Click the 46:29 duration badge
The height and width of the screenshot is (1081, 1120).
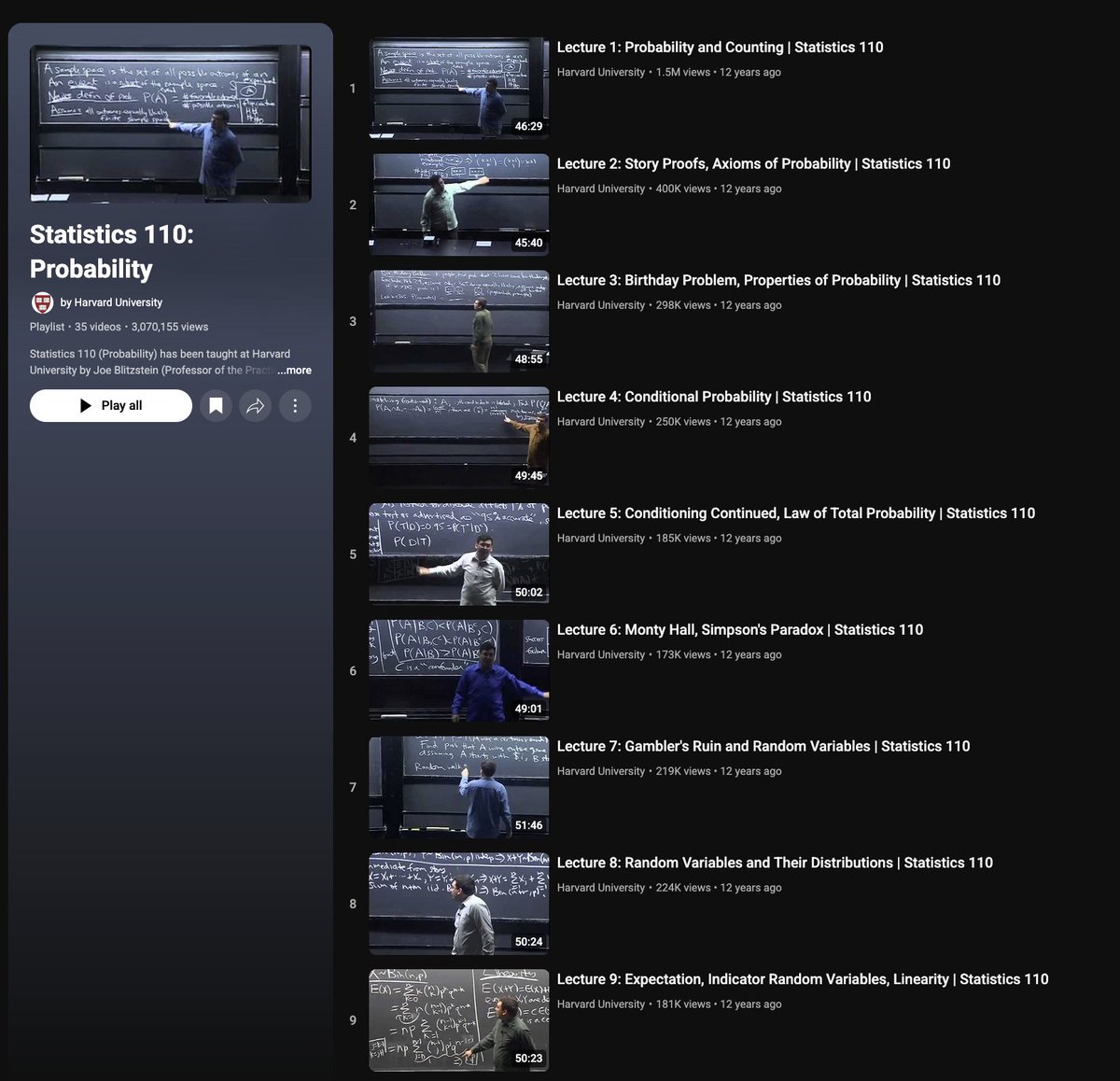pyautogui.click(x=528, y=126)
